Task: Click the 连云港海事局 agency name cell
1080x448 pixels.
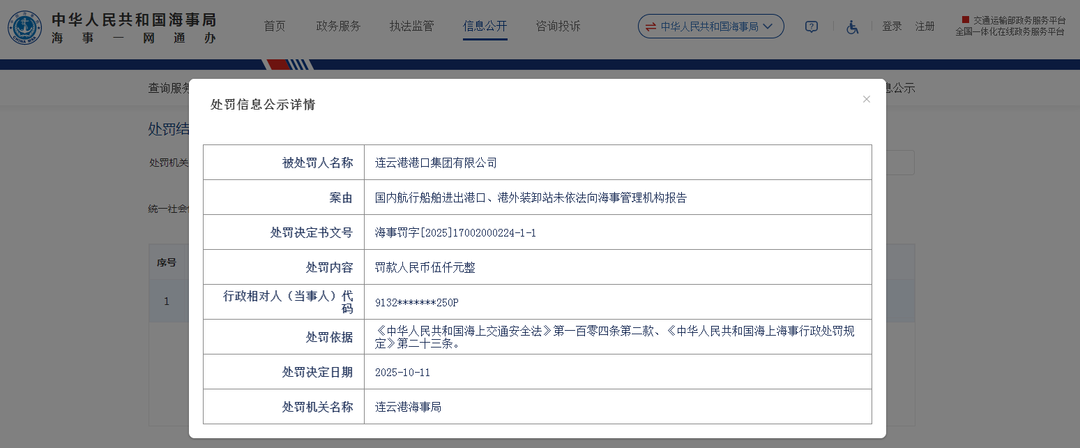Action: 408,407
